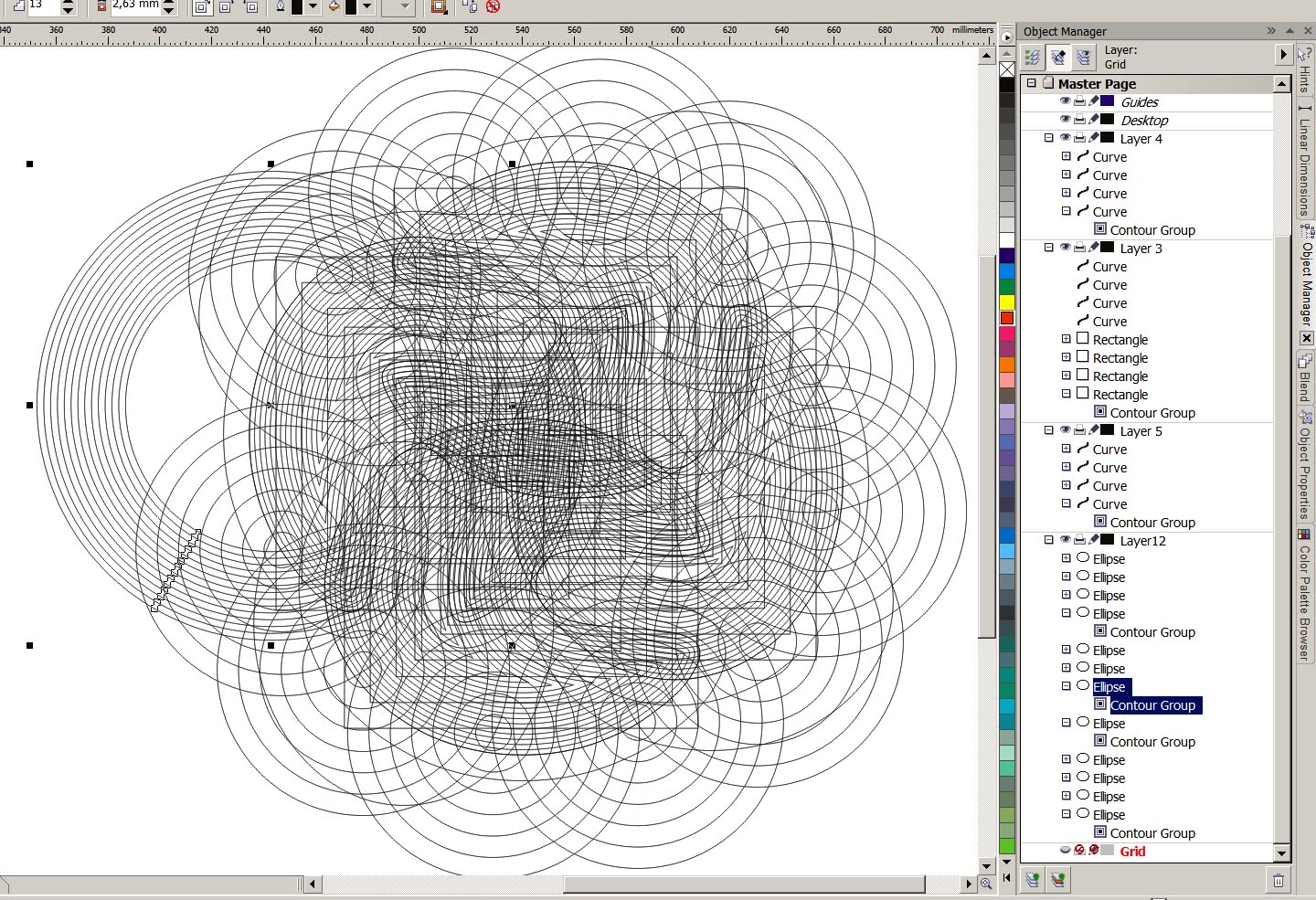Screen dimensions: 1316x900
Task: Toggle Show Object Properties in Object Manager
Action: tap(1033, 58)
